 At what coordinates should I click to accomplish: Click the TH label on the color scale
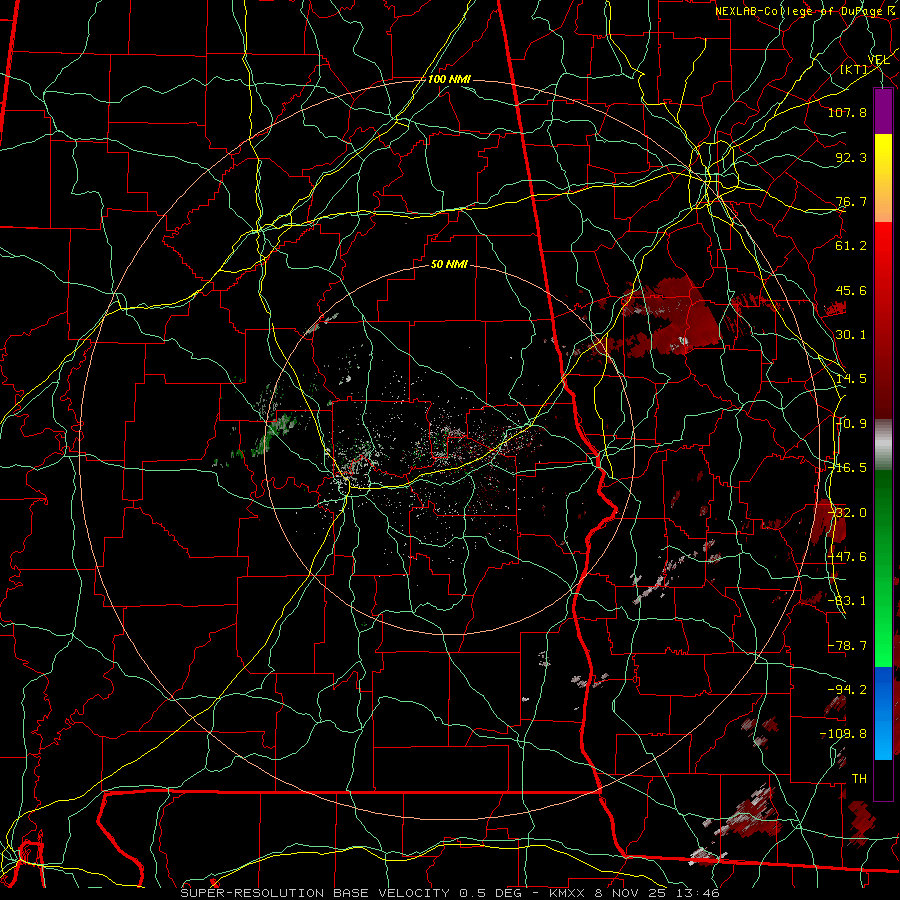pyautogui.click(x=859, y=779)
